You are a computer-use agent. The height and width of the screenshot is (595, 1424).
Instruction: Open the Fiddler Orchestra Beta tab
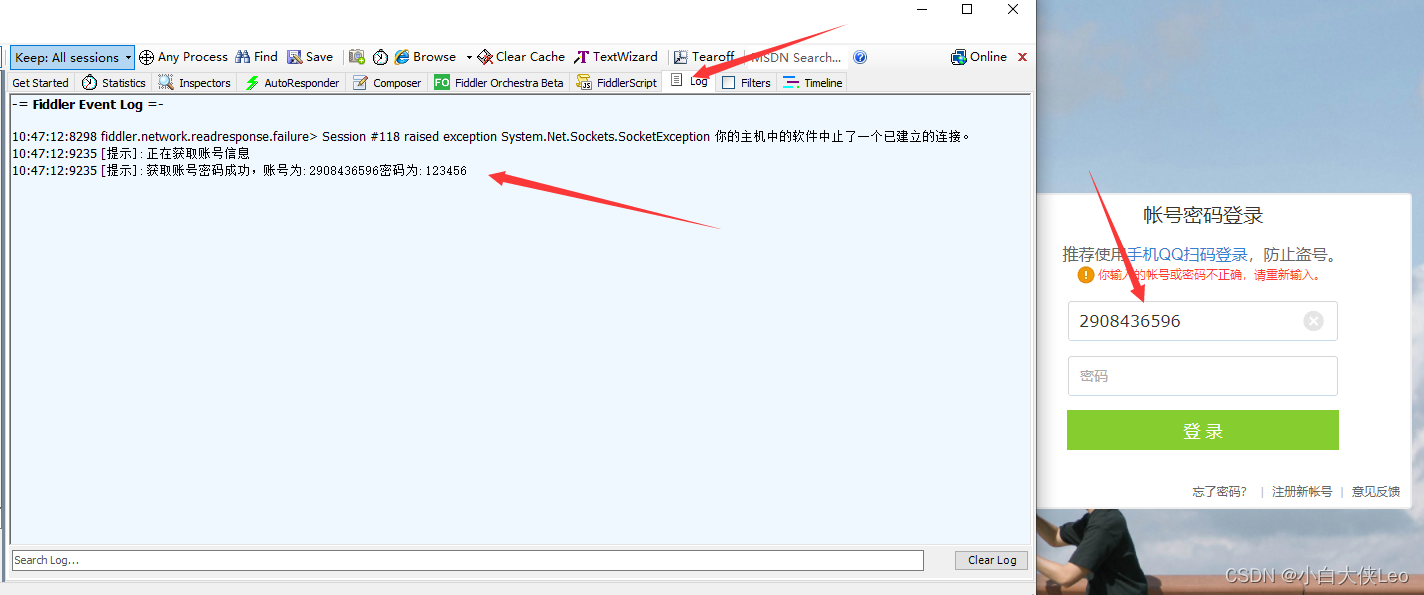[499, 83]
